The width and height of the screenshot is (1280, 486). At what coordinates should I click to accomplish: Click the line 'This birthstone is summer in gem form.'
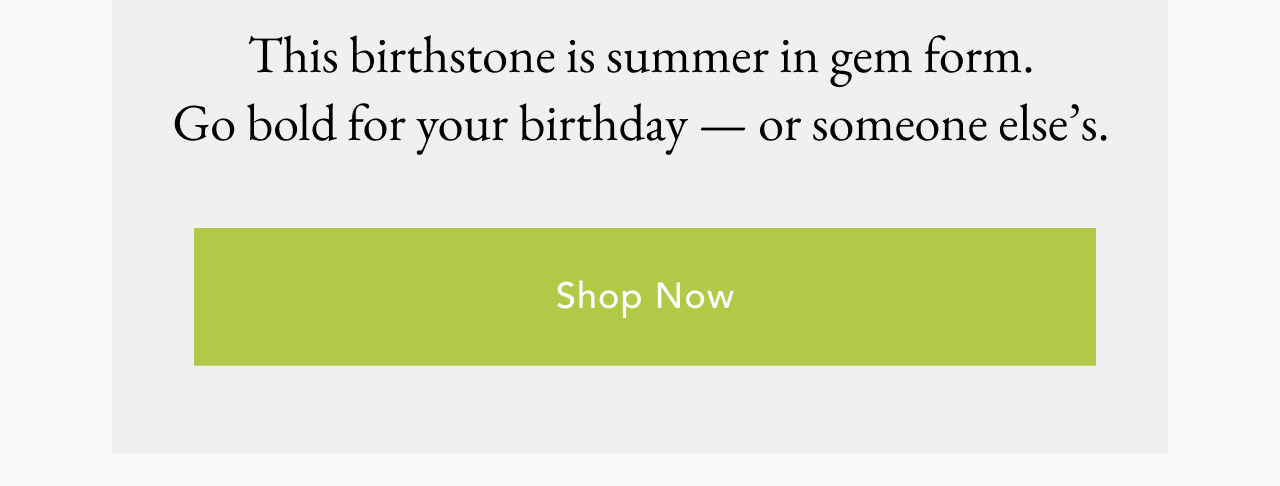point(641,57)
